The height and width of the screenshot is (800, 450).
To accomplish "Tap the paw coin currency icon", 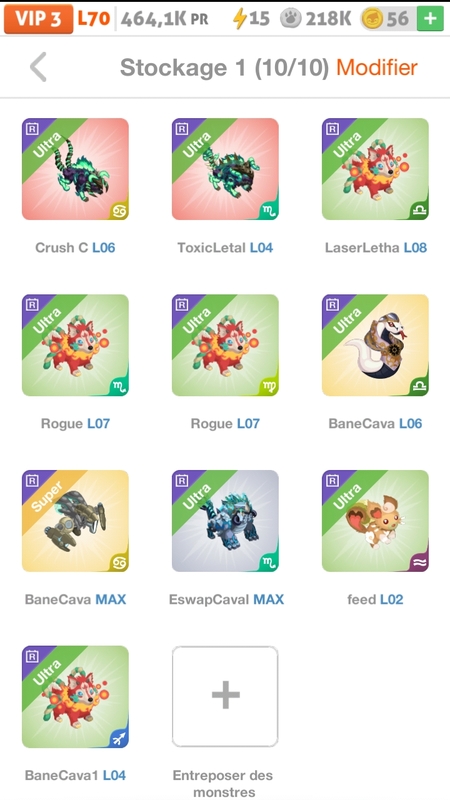I will tap(290, 19).
